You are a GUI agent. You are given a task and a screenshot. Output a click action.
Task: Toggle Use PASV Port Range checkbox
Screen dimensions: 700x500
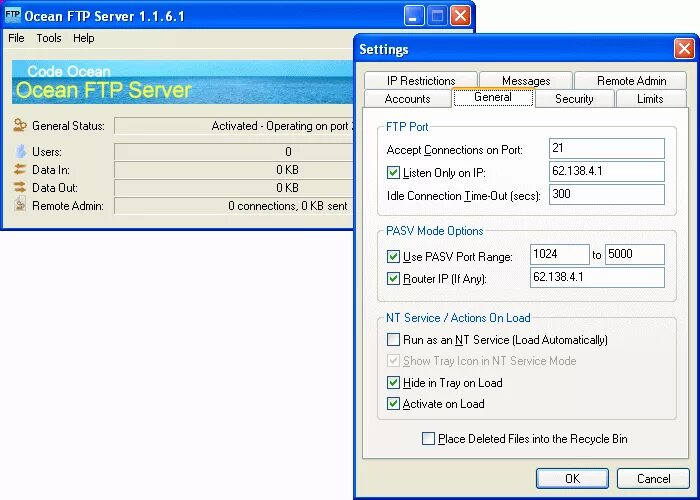[x=393, y=256]
